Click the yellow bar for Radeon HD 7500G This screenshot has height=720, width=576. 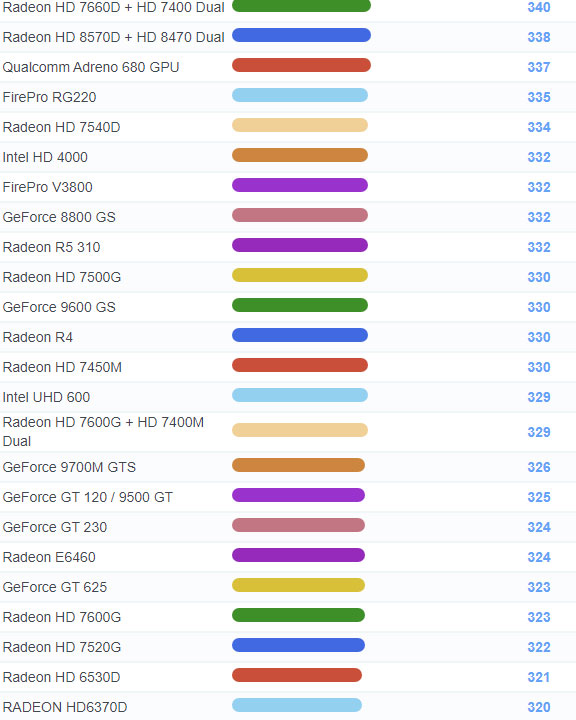(x=300, y=275)
